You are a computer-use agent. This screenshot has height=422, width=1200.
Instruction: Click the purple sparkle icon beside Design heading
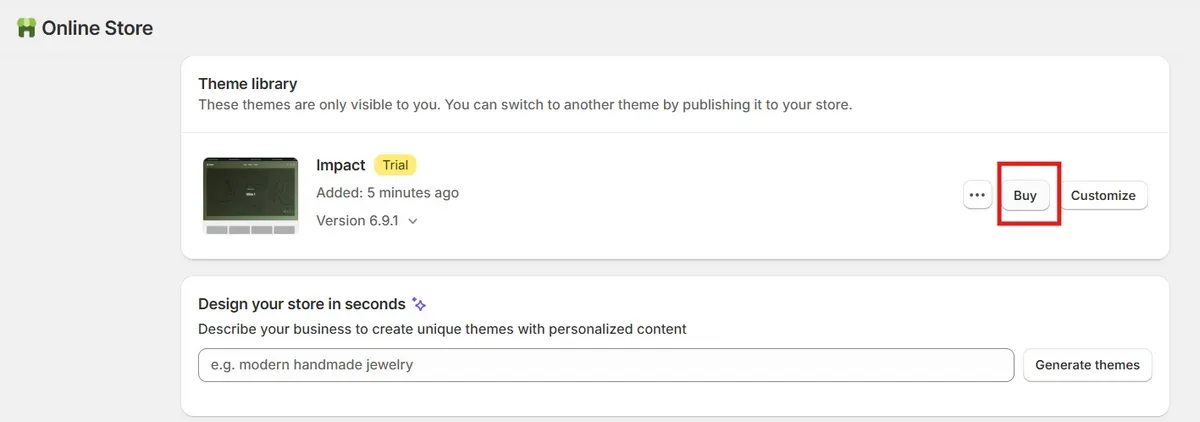tap(420, 304)
